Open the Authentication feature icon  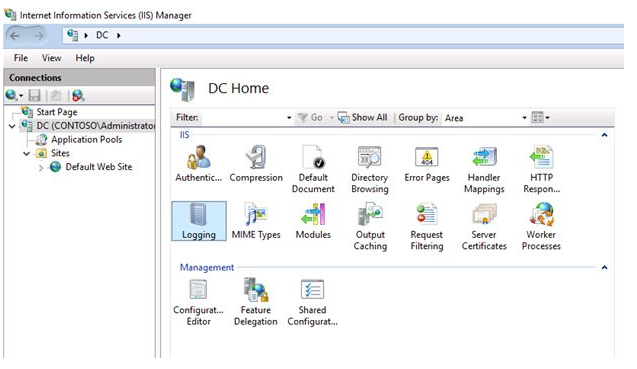pos(198,164)
